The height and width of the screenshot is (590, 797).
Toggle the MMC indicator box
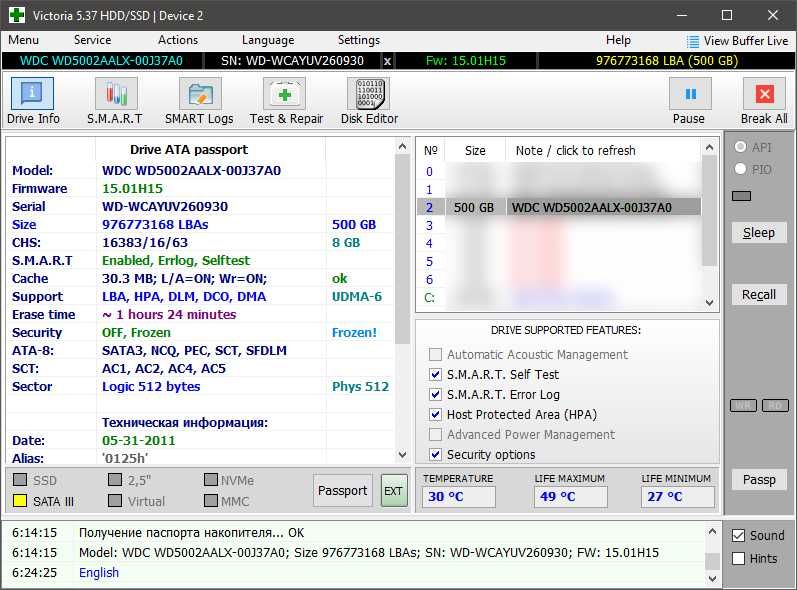(210, 501)
